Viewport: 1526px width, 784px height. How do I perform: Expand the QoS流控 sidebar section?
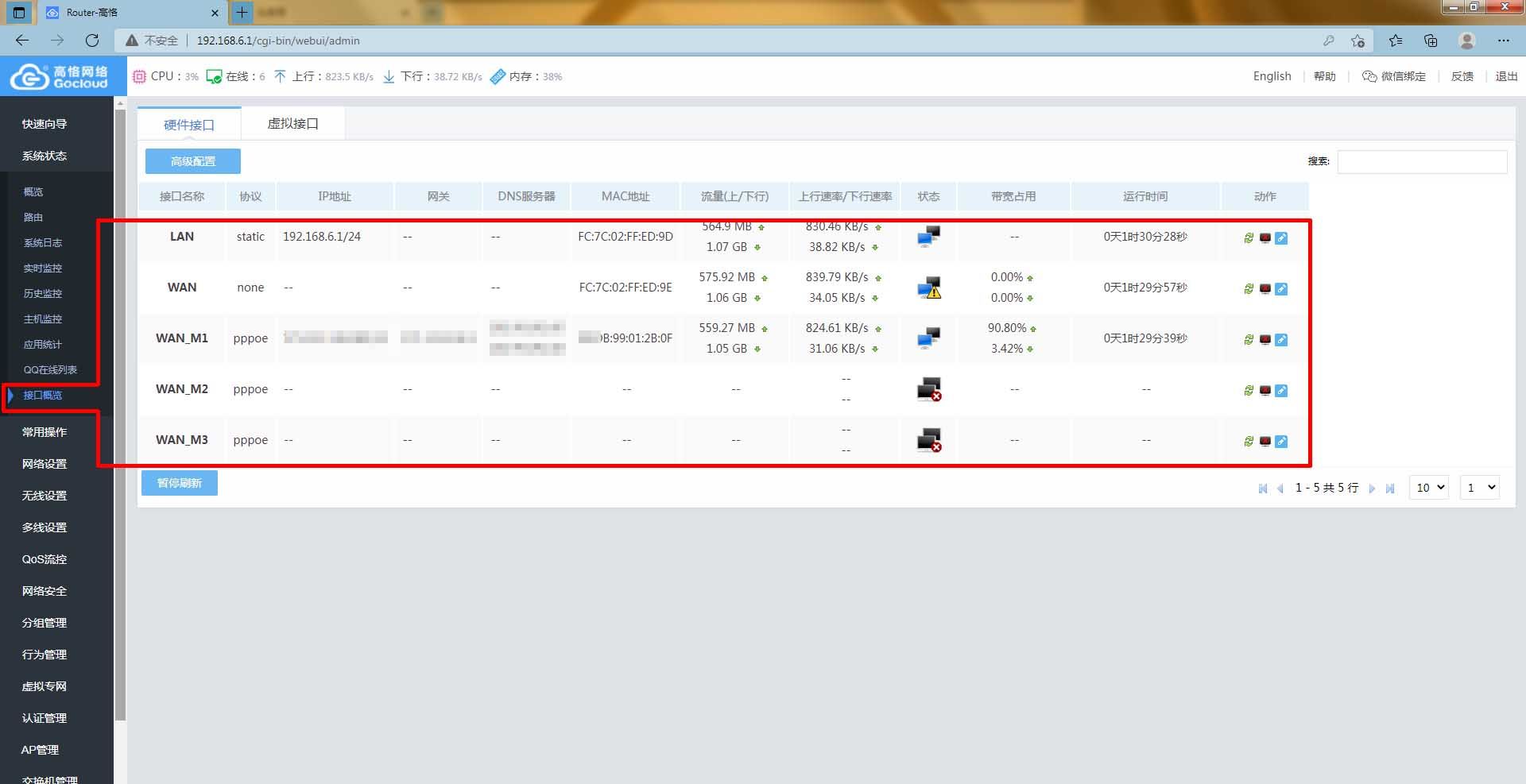(45, 559)
